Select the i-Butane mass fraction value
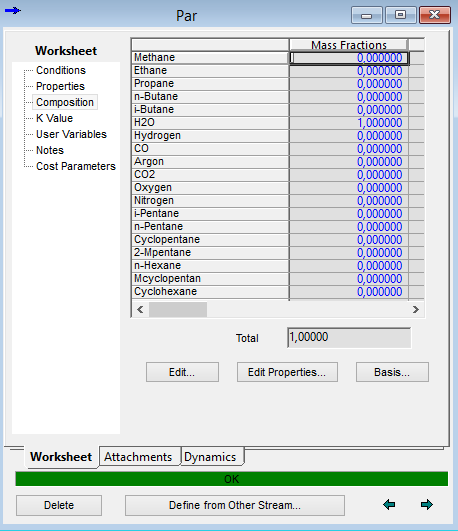This screenshot has height=531, width=458. (x=349, y=110)
